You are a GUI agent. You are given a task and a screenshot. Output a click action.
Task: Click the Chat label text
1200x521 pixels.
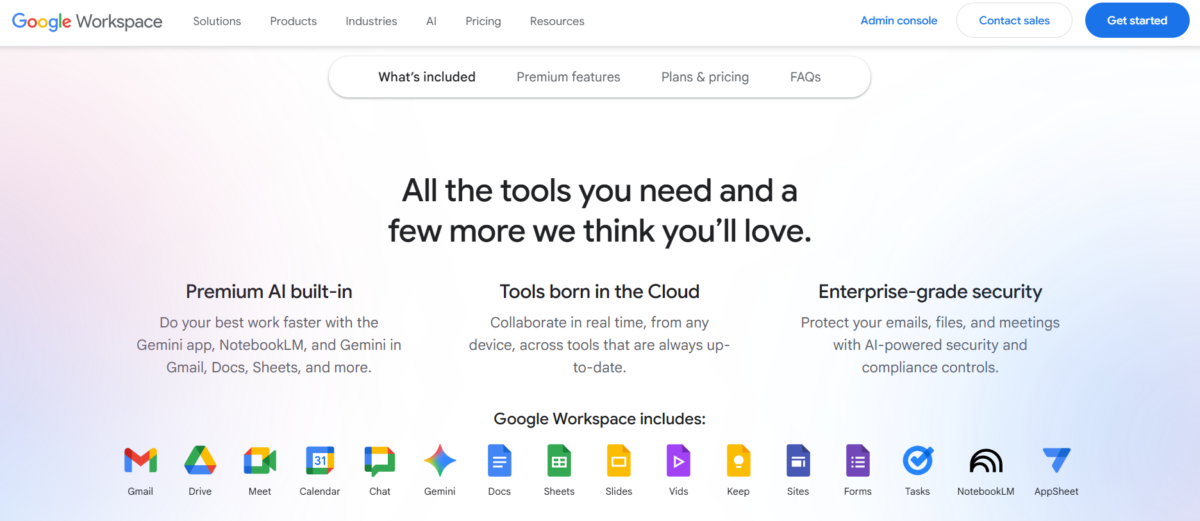coord(380,491)
